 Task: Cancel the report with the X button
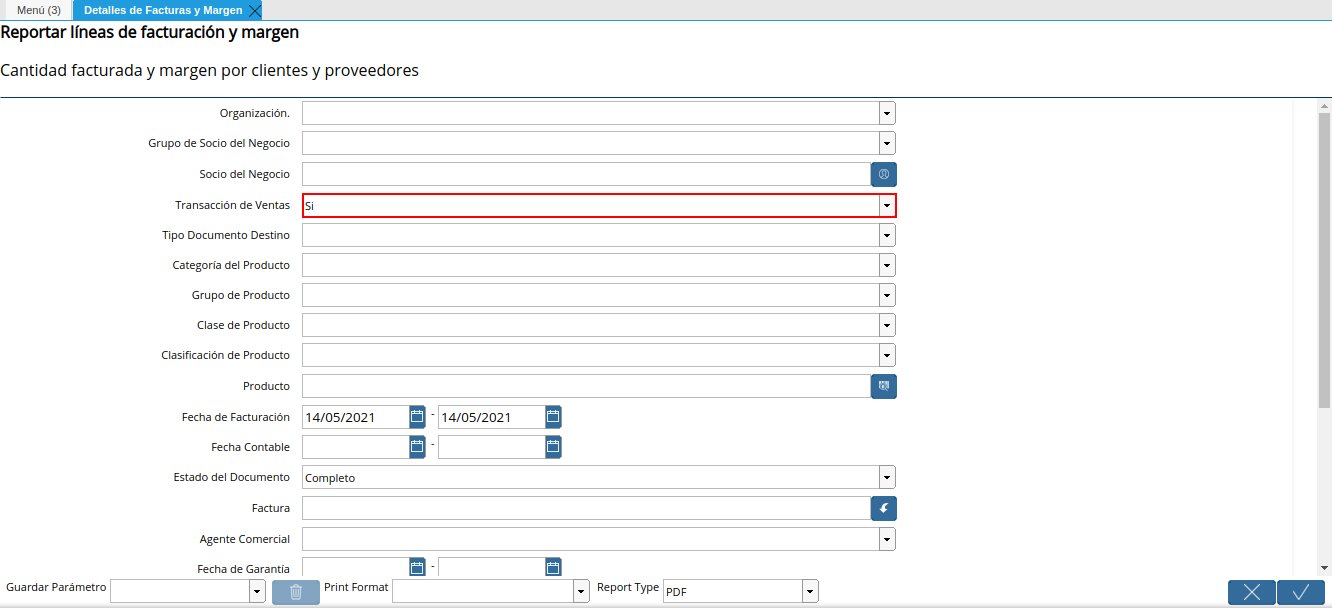click(x=1252, y=592)
